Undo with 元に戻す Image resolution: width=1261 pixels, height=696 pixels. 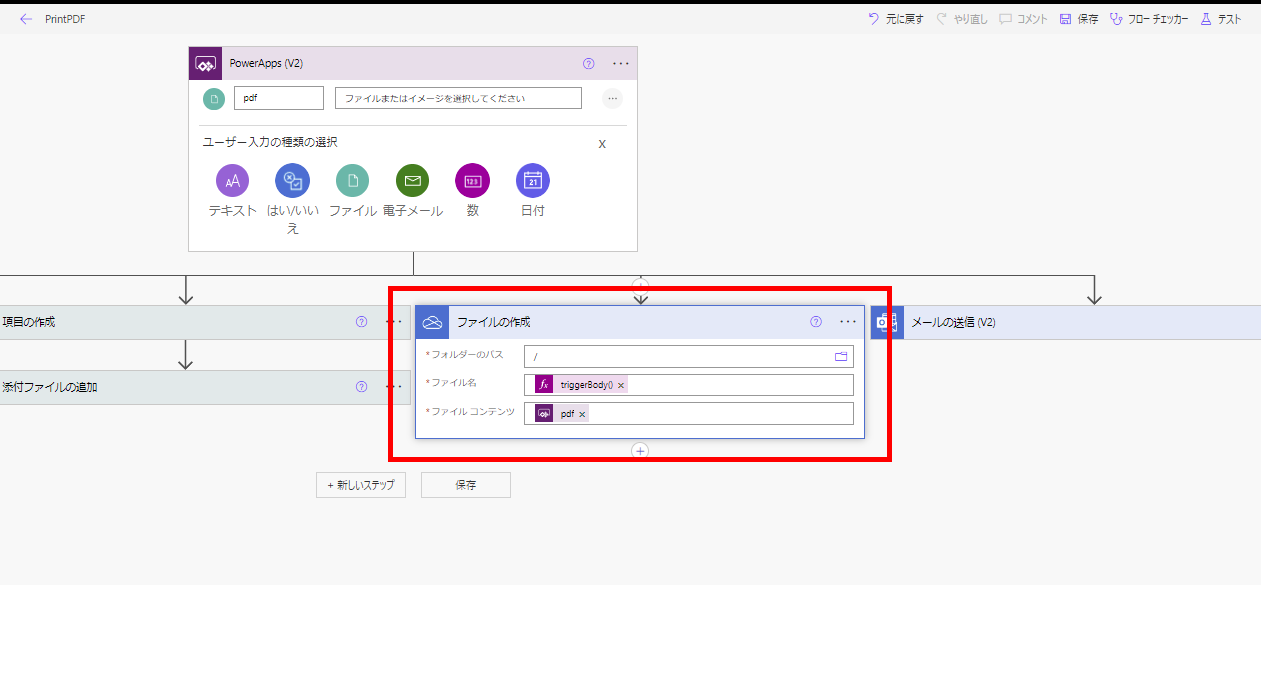pos(895,19)
